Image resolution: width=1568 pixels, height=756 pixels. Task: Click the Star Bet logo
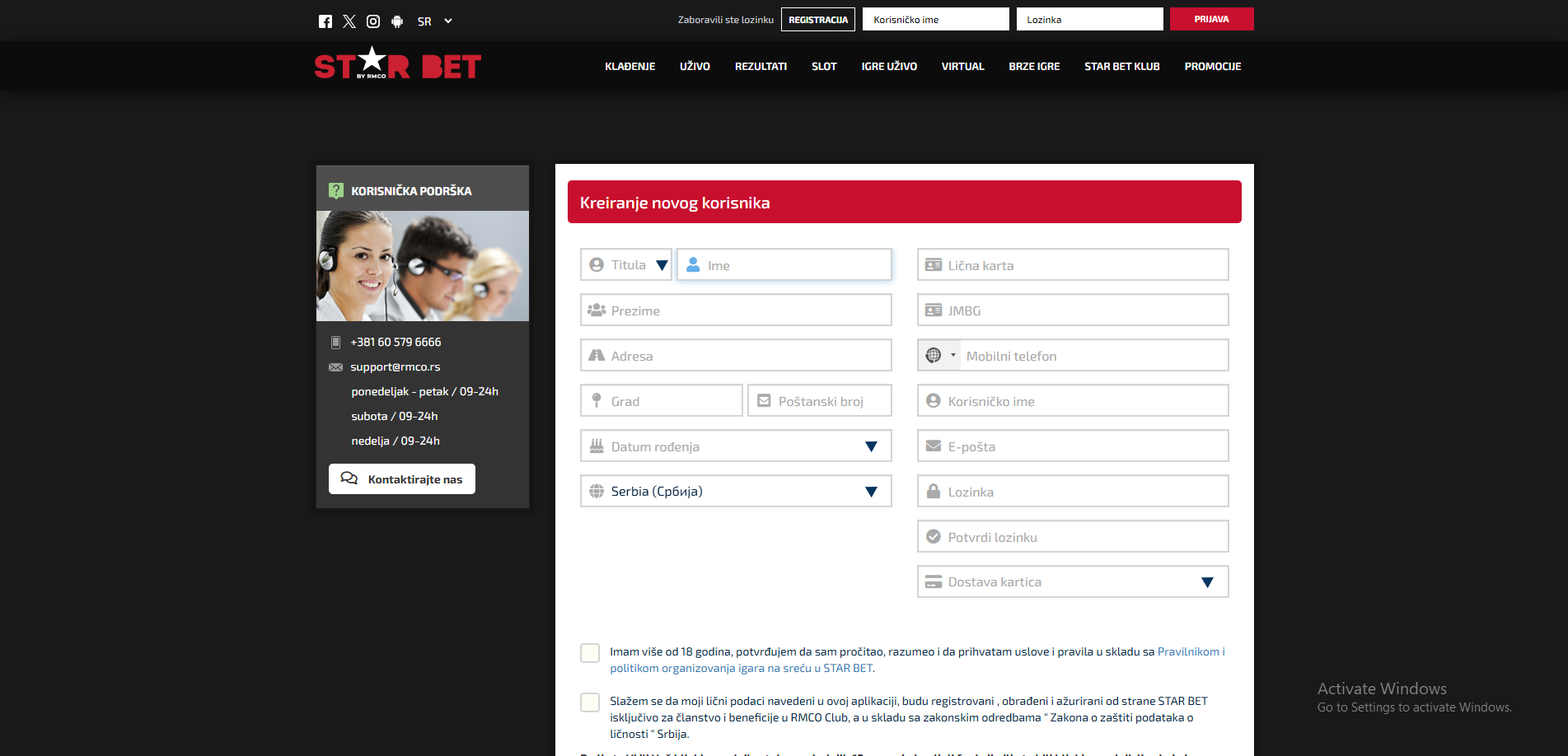pyautogui.click(x=397, y=63)
